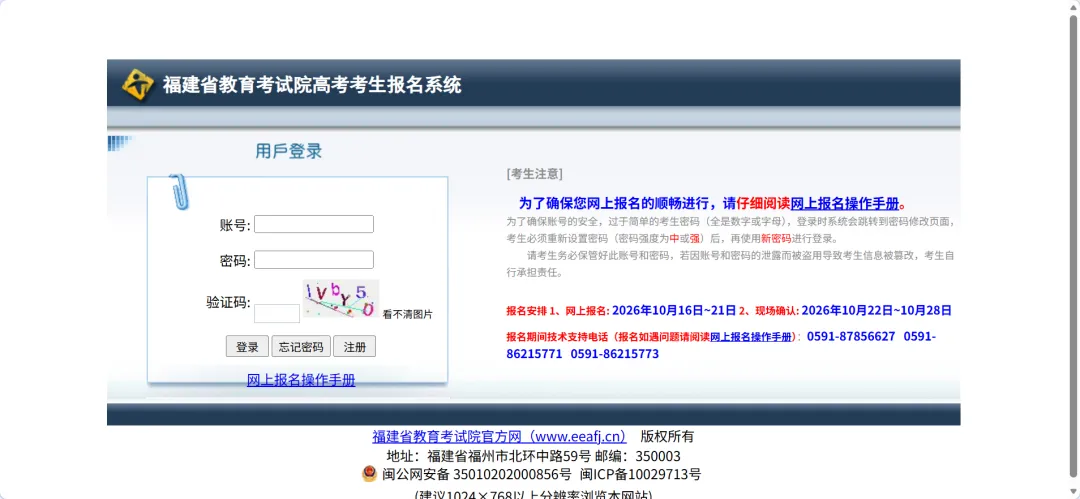Click the 闽公网安备 35010202000856号 text

click(x=477, y=474)
